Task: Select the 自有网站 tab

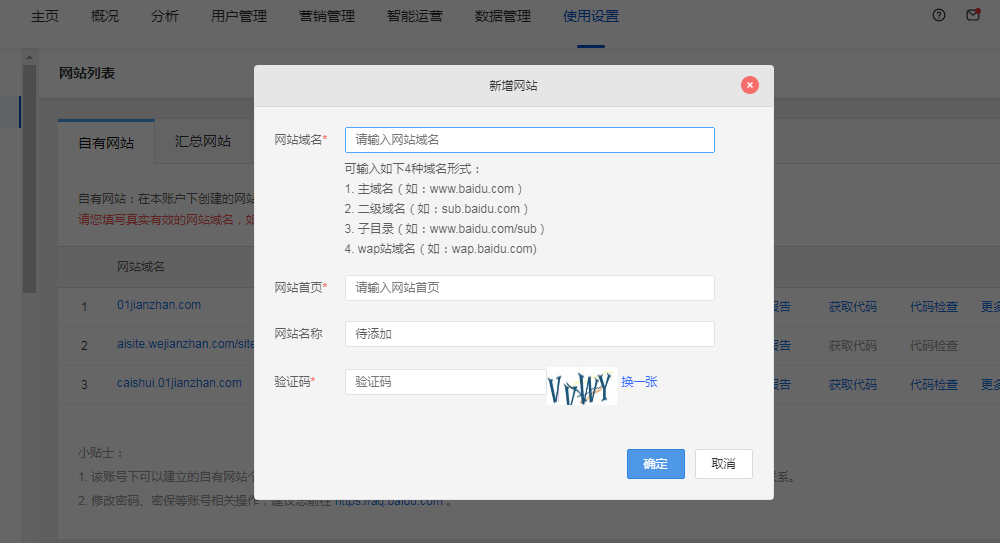Action: pyautogui.click(x=106, y=143)
